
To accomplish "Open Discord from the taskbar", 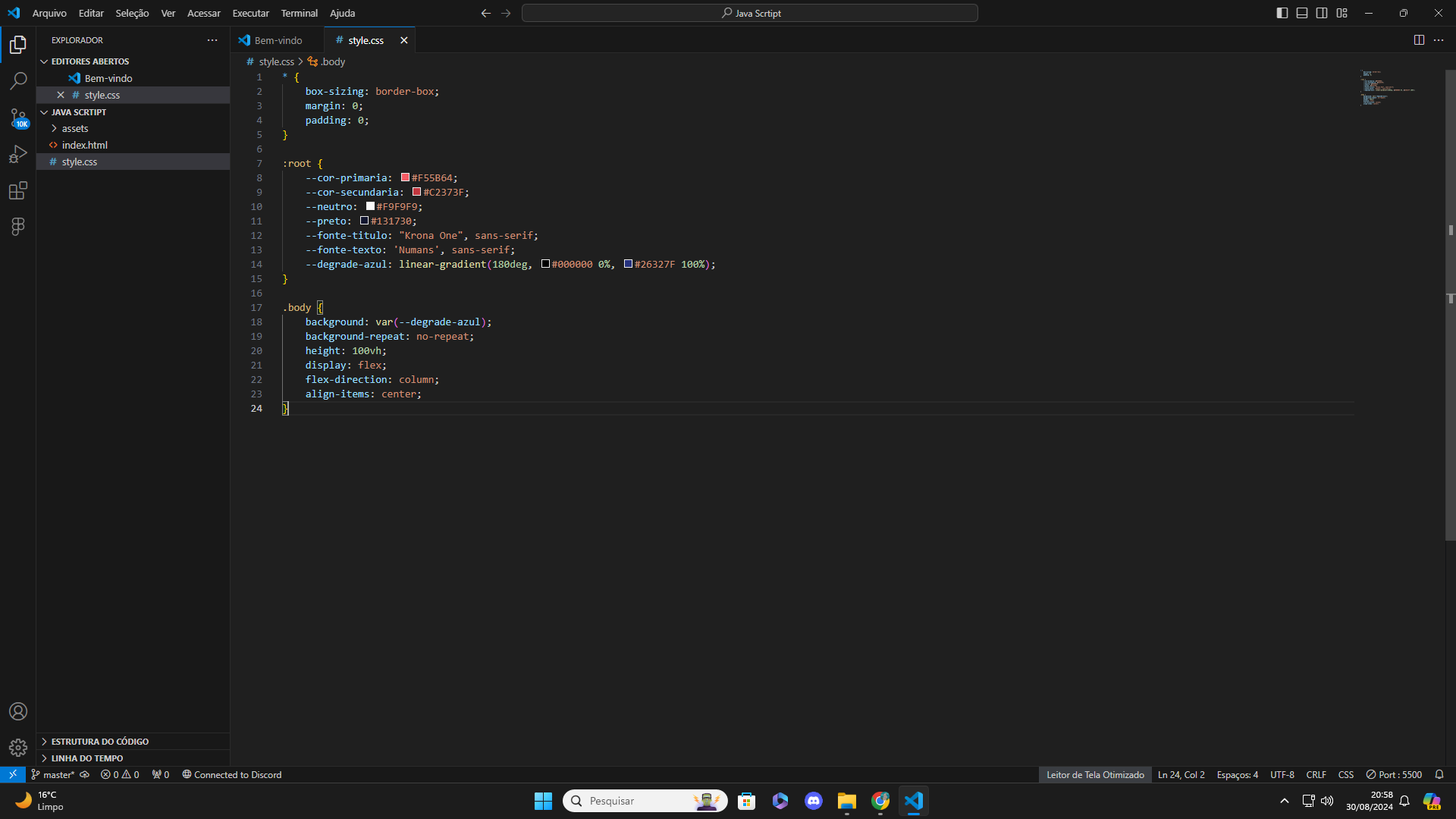I will [814, 801].
